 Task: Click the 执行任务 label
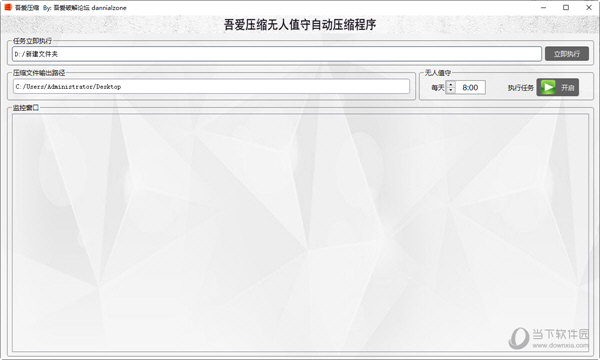click(520, 88)
